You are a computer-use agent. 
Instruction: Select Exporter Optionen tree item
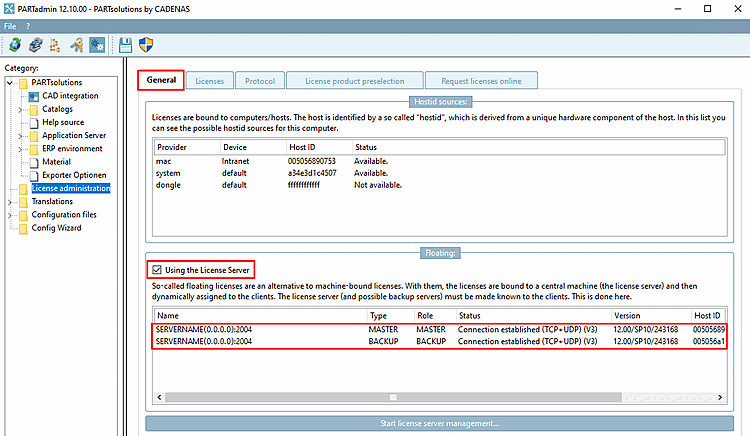click(x=74, y=175)
